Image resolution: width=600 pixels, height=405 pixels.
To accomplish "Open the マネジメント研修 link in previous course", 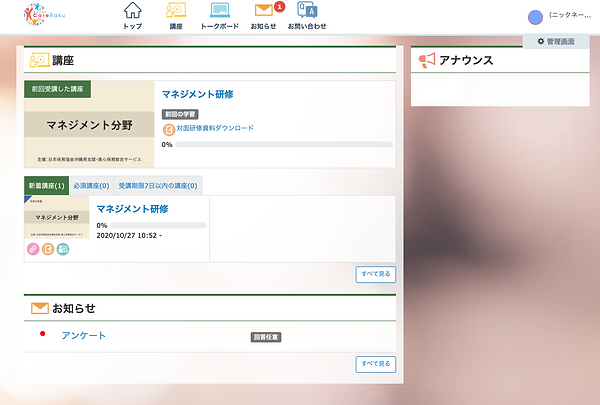I will tap(197, 94).
